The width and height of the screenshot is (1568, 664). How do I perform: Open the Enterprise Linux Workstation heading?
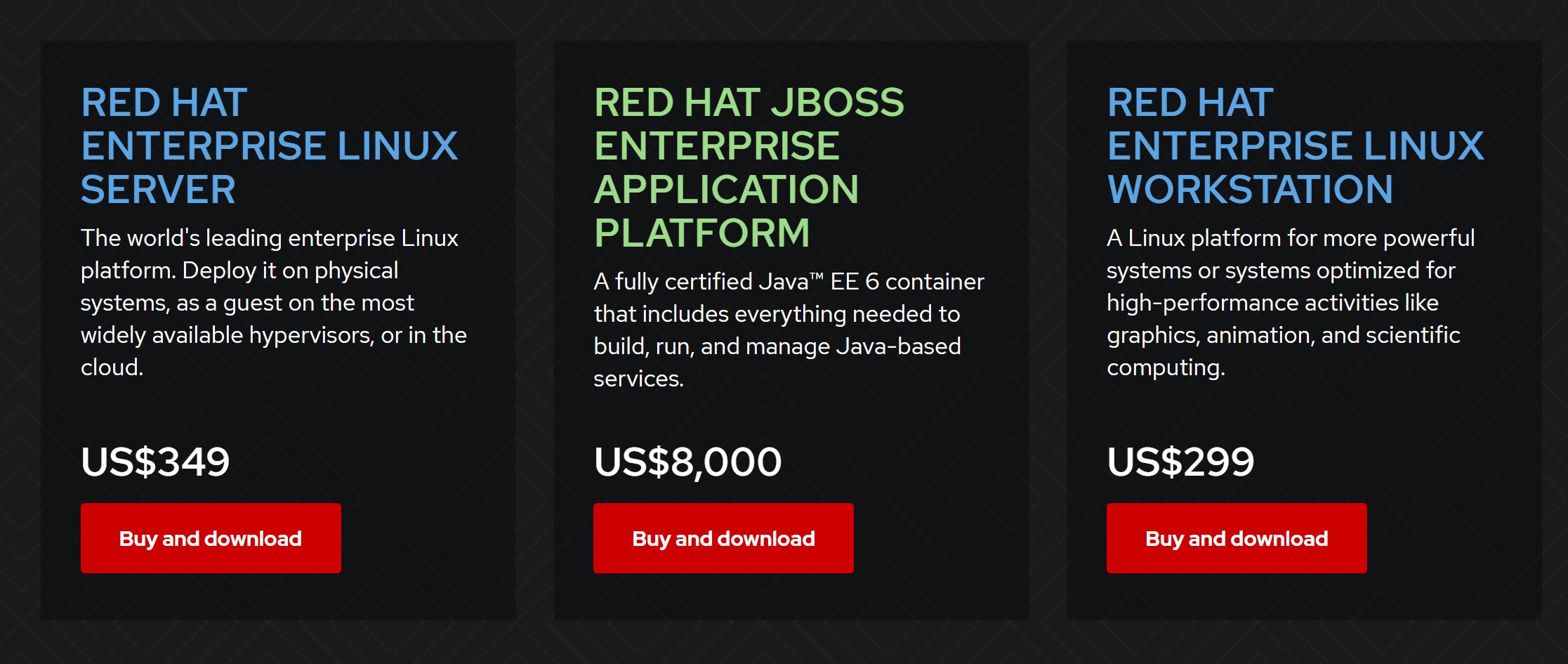(x=1295, y=145)
